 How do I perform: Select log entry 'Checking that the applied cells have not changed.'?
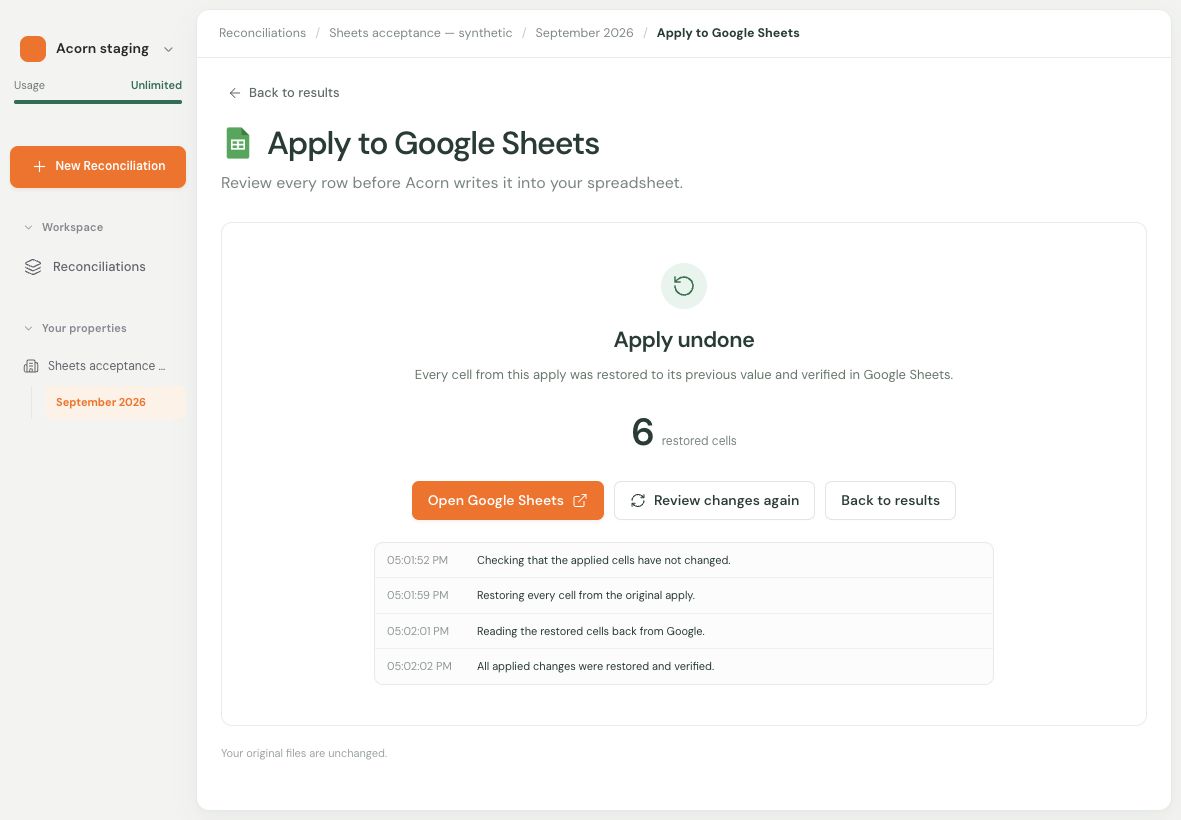(x=684, y=560)
